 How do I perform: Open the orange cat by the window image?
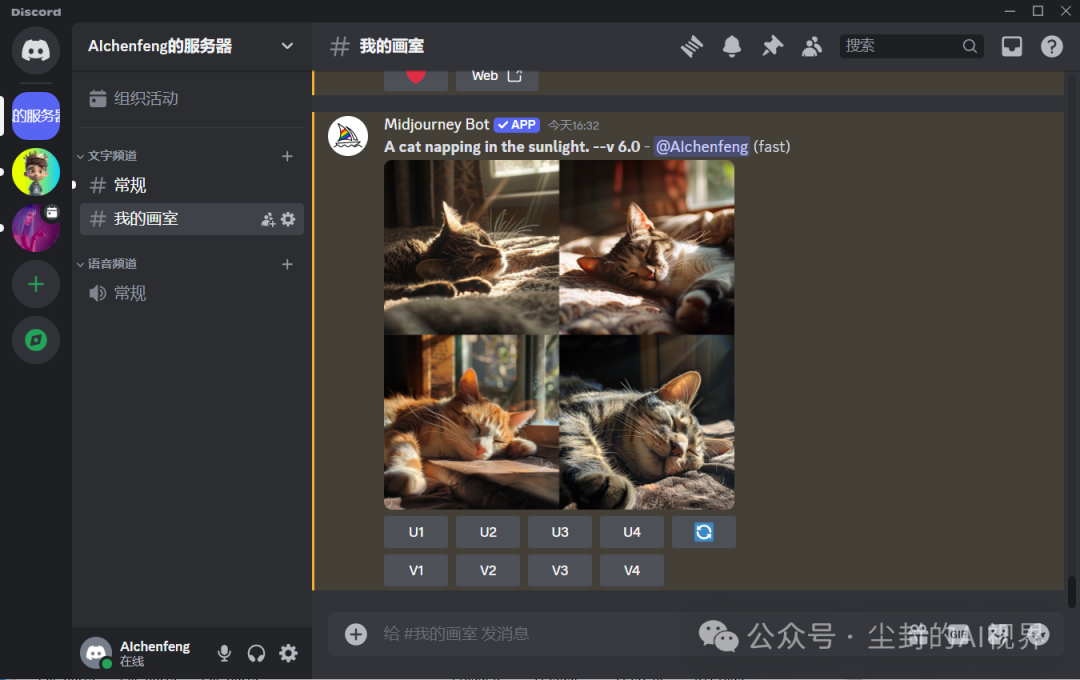[471, 422]
